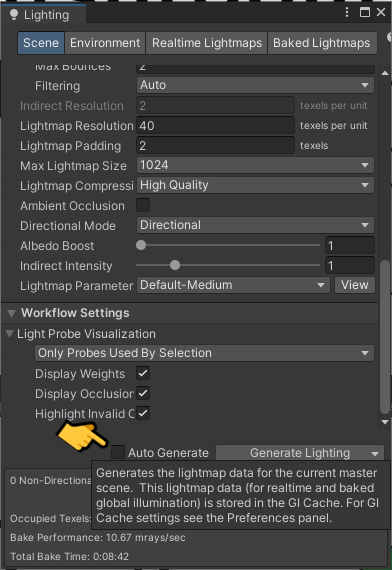Switch to the Environment tab
This screenshot has width=392, height=570.
105,43
